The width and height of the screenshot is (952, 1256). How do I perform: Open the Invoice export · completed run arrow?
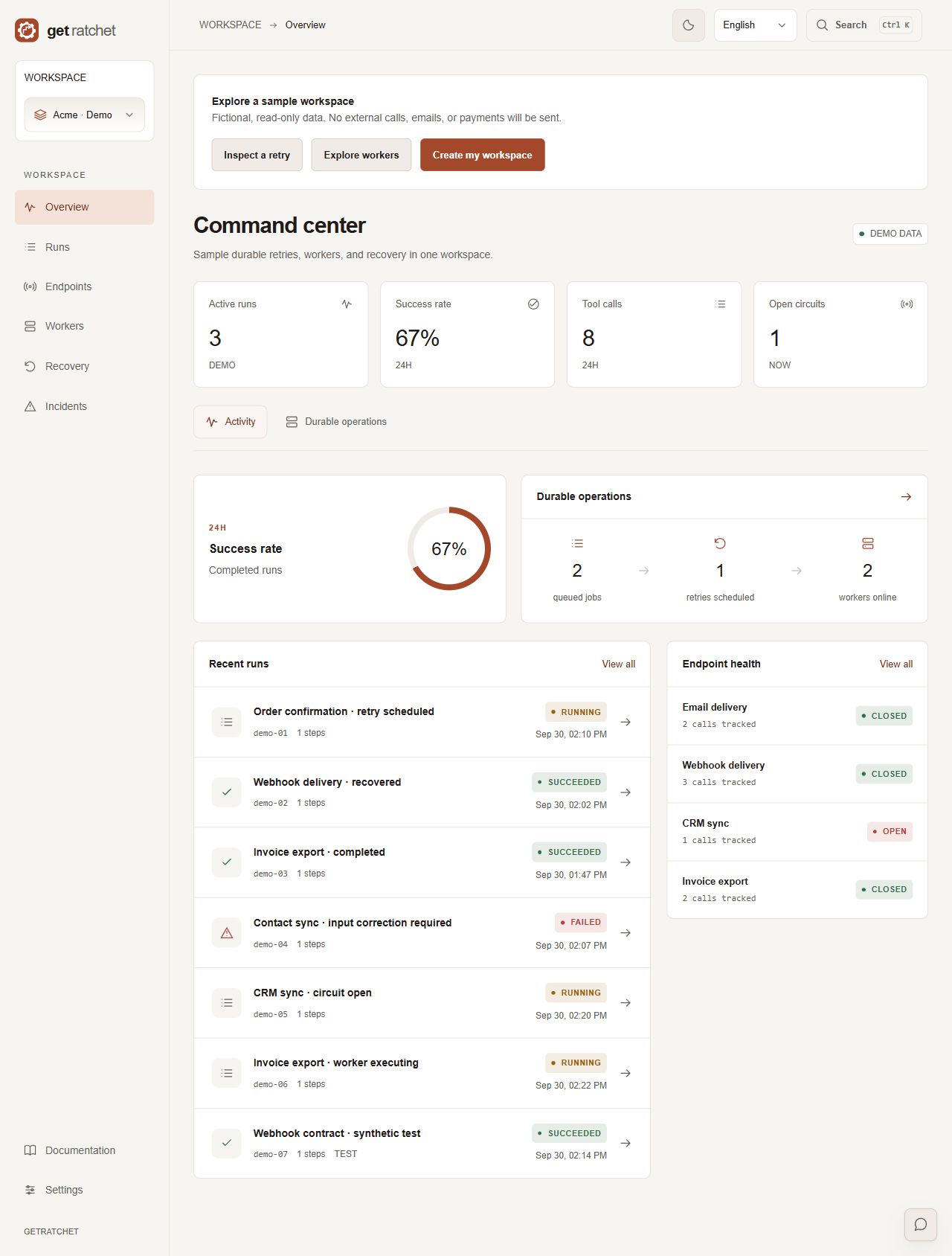tap(626, 862)
